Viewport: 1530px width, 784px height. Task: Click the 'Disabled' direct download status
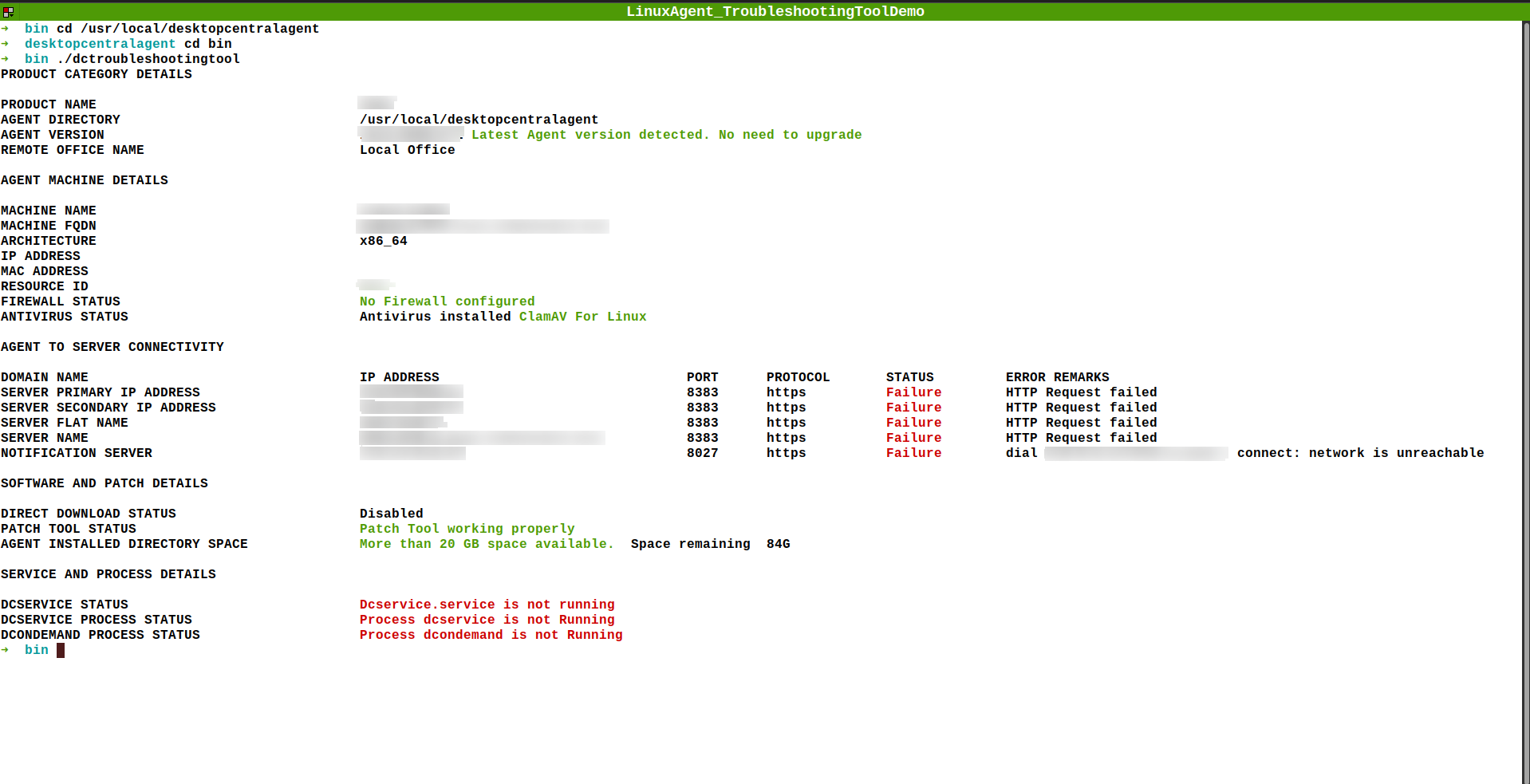(391, 514)
